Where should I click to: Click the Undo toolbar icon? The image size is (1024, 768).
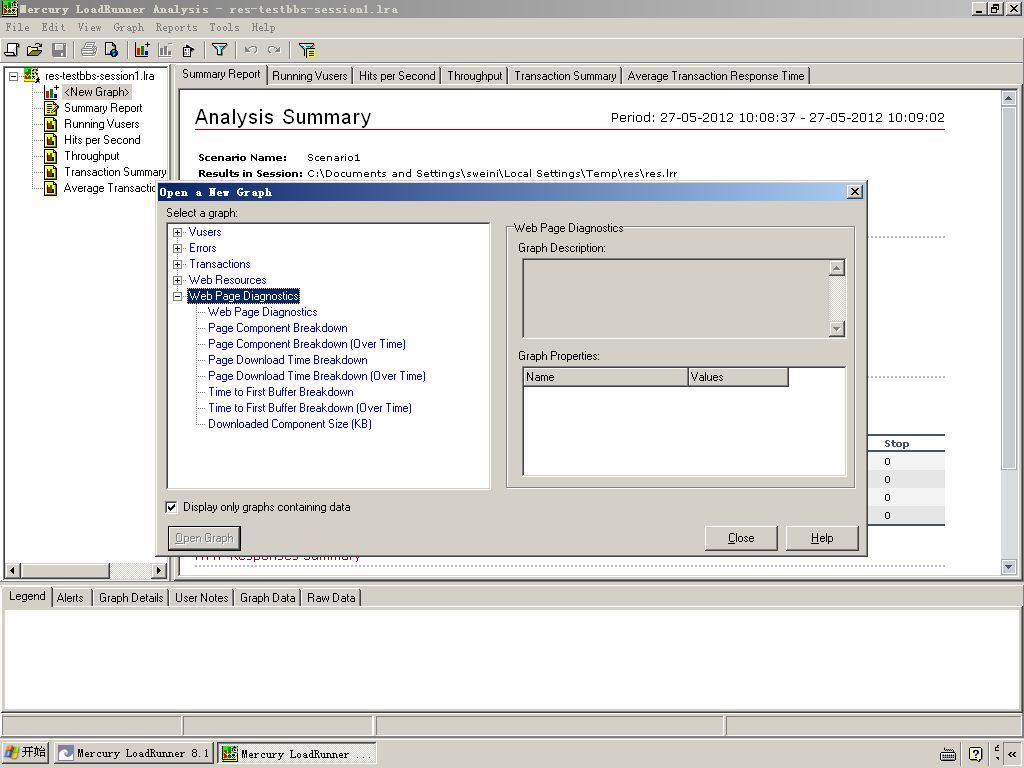coord(250,50)
